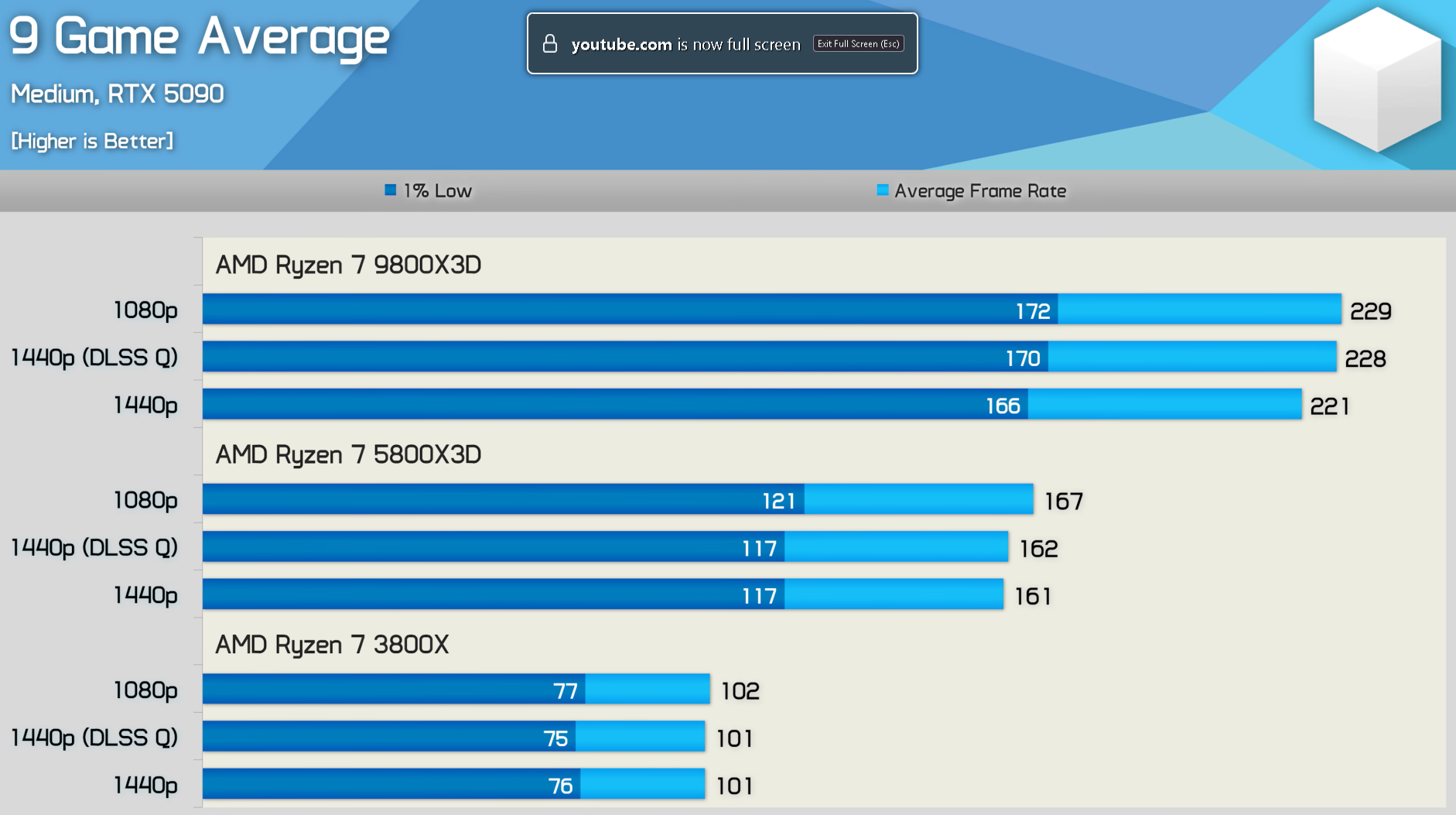
Task: Click the '1% Low' legend label
Action: click(x=438, y=191)
